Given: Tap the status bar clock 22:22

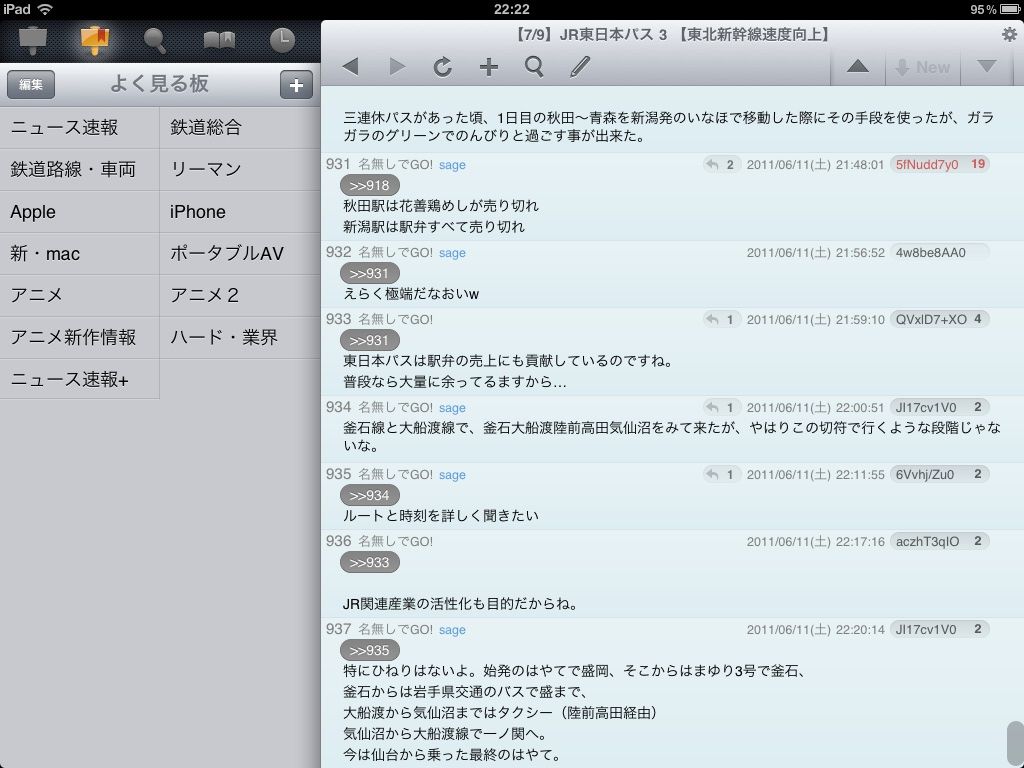Looking at the screenshot, I should coord(511,9).
